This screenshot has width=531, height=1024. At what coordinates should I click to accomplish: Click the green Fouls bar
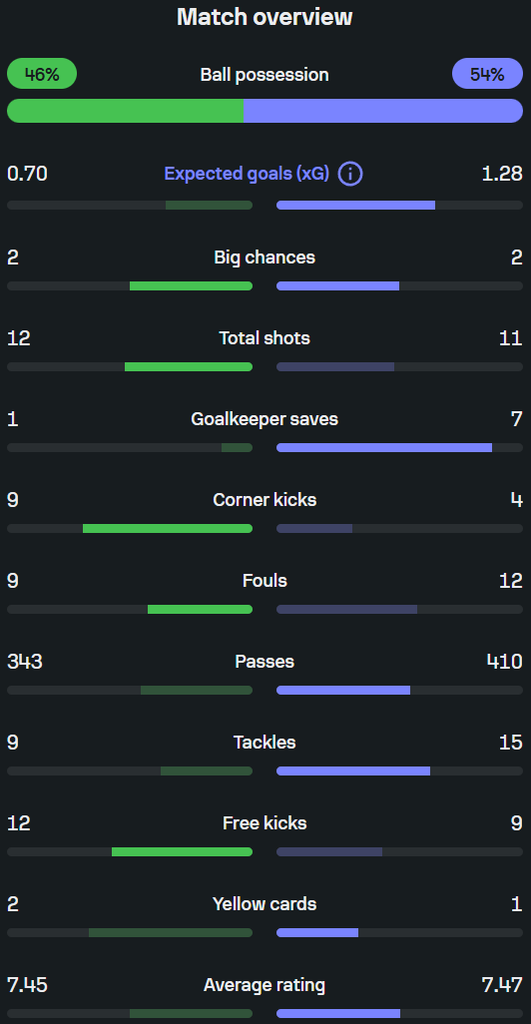(200, 609)
